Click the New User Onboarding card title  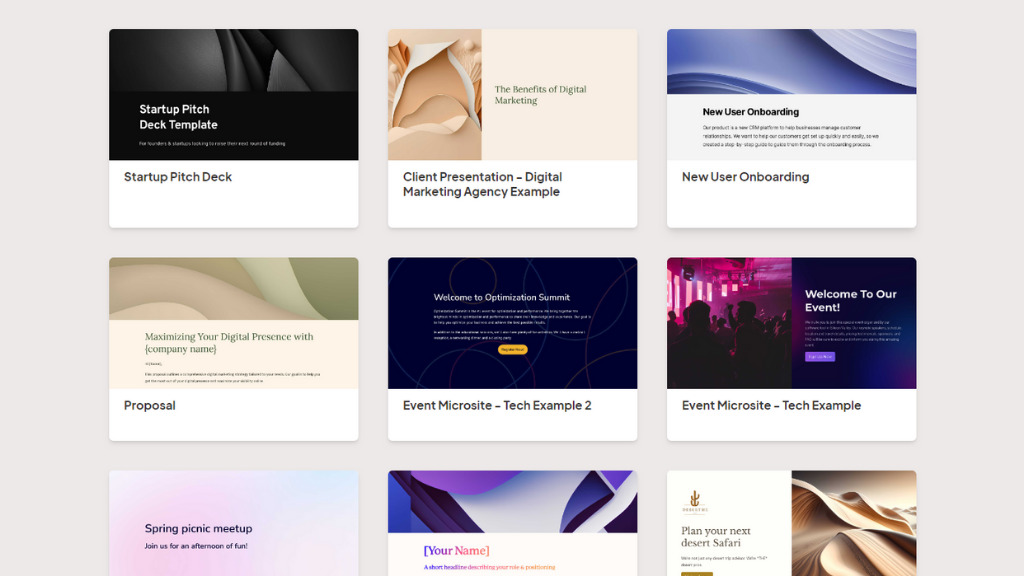pyautogui.click(x=745, y=177)
